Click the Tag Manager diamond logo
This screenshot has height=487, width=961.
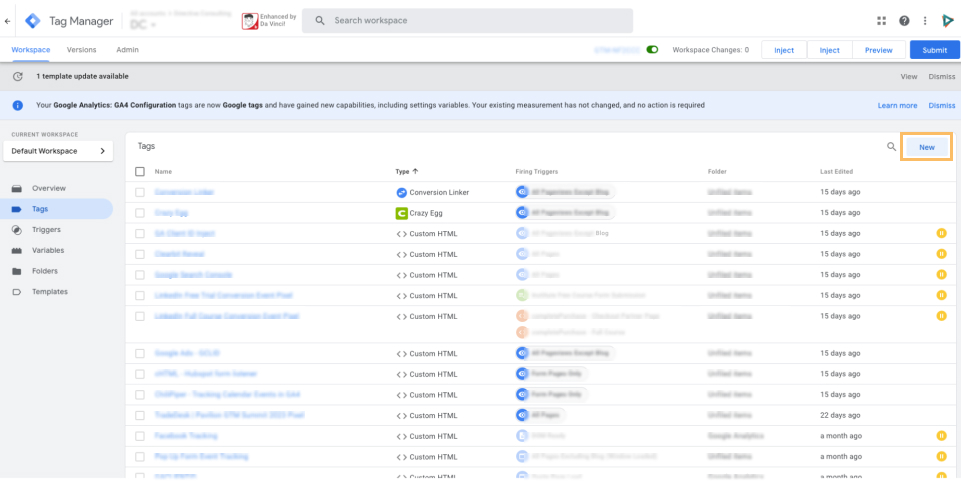click(x=32, y=21)
